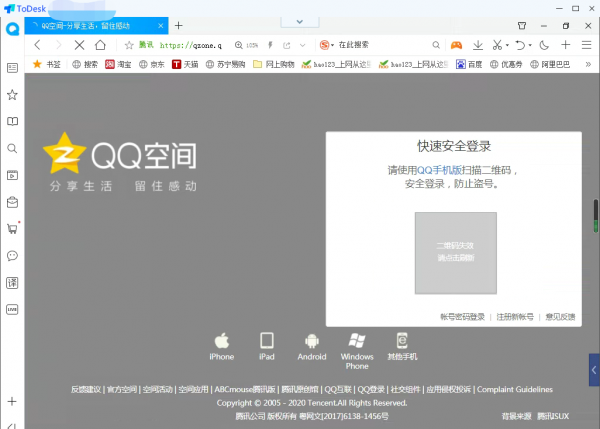600x429 pixels.
Task: Add a sidebar app with plus icon
Action: [x=12, y=401]
